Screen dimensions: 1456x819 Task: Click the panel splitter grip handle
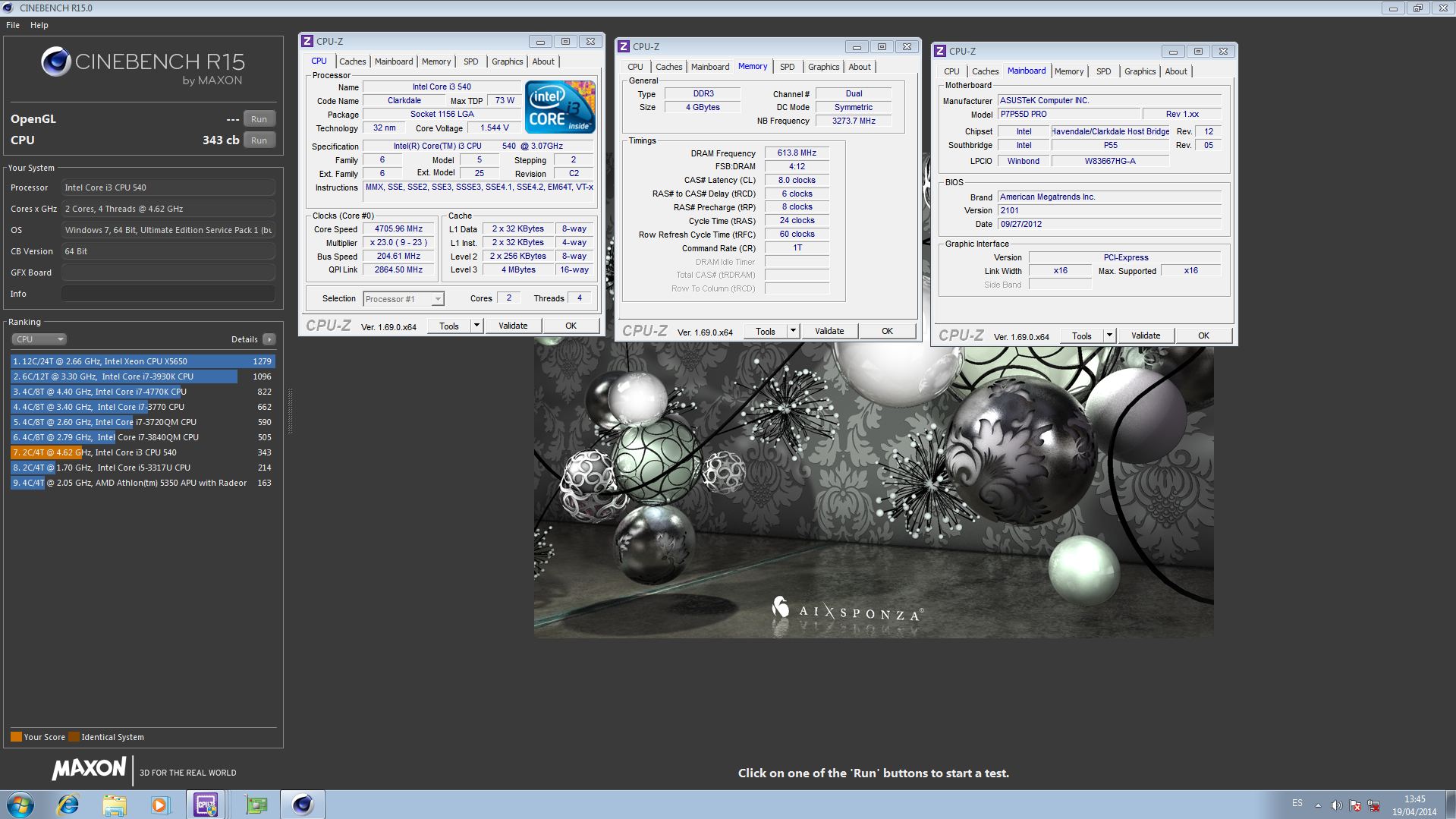click(290, 413)
